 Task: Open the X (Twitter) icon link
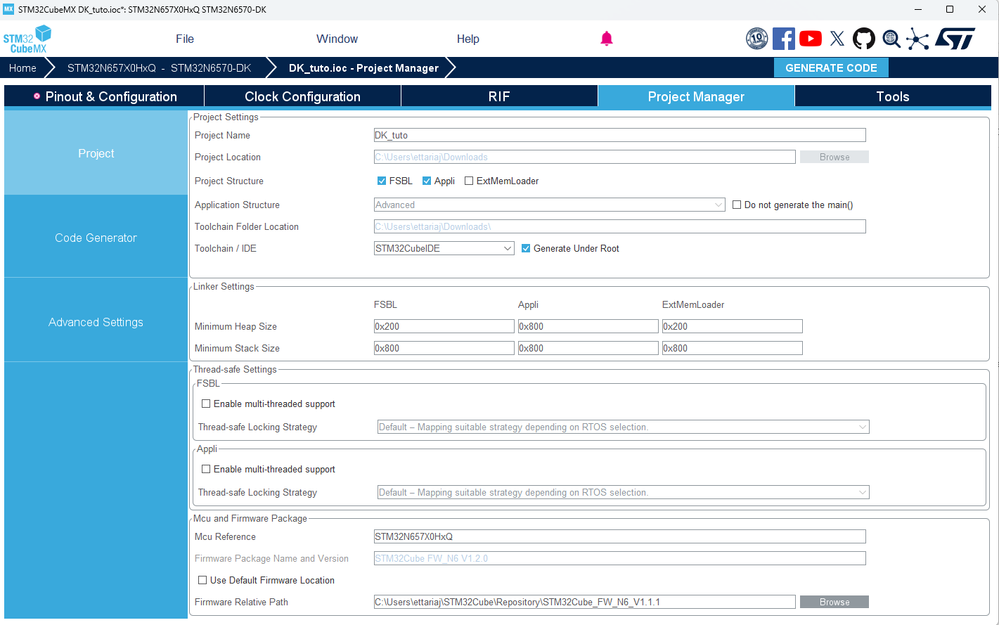click(x=837, y=39)
